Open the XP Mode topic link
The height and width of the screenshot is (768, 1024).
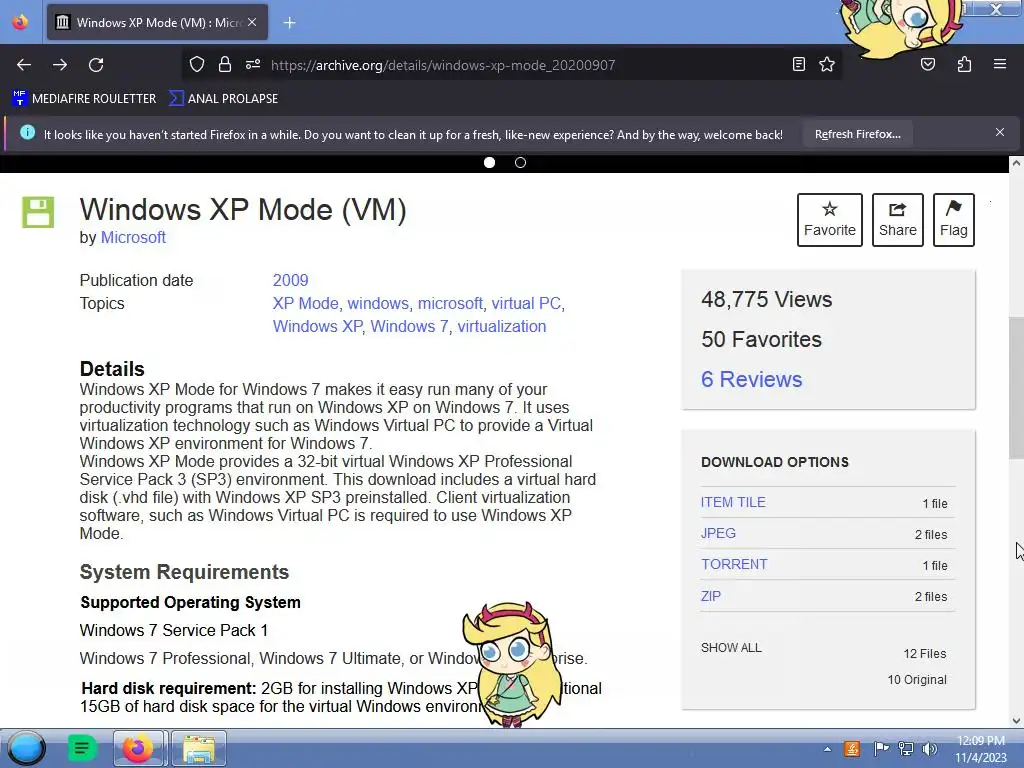pos(306,303)
